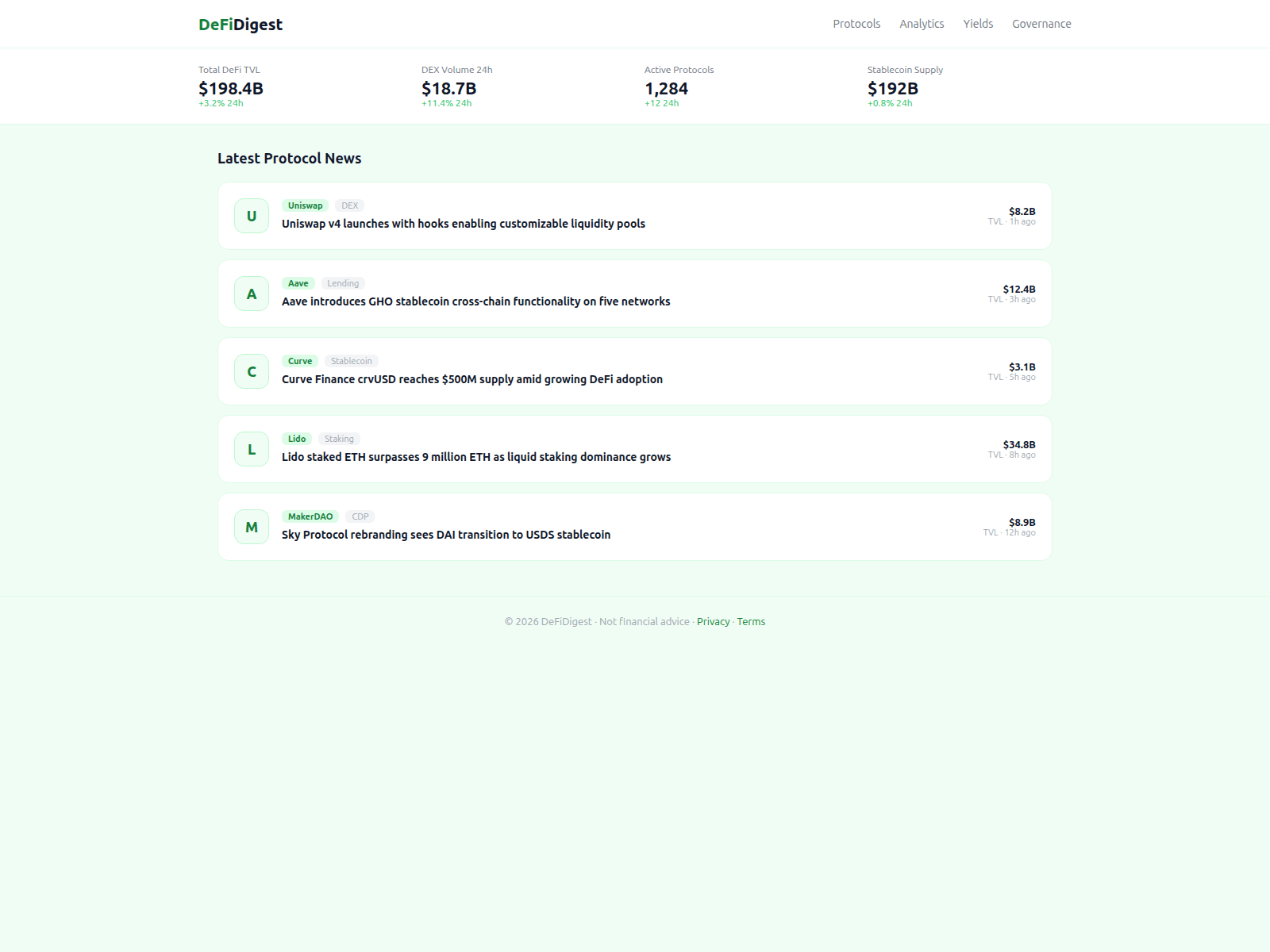Select the Stablecoin category tag
Viewport: 1270px width, 952px height.
pyautogui.click(x=351, y=361)
